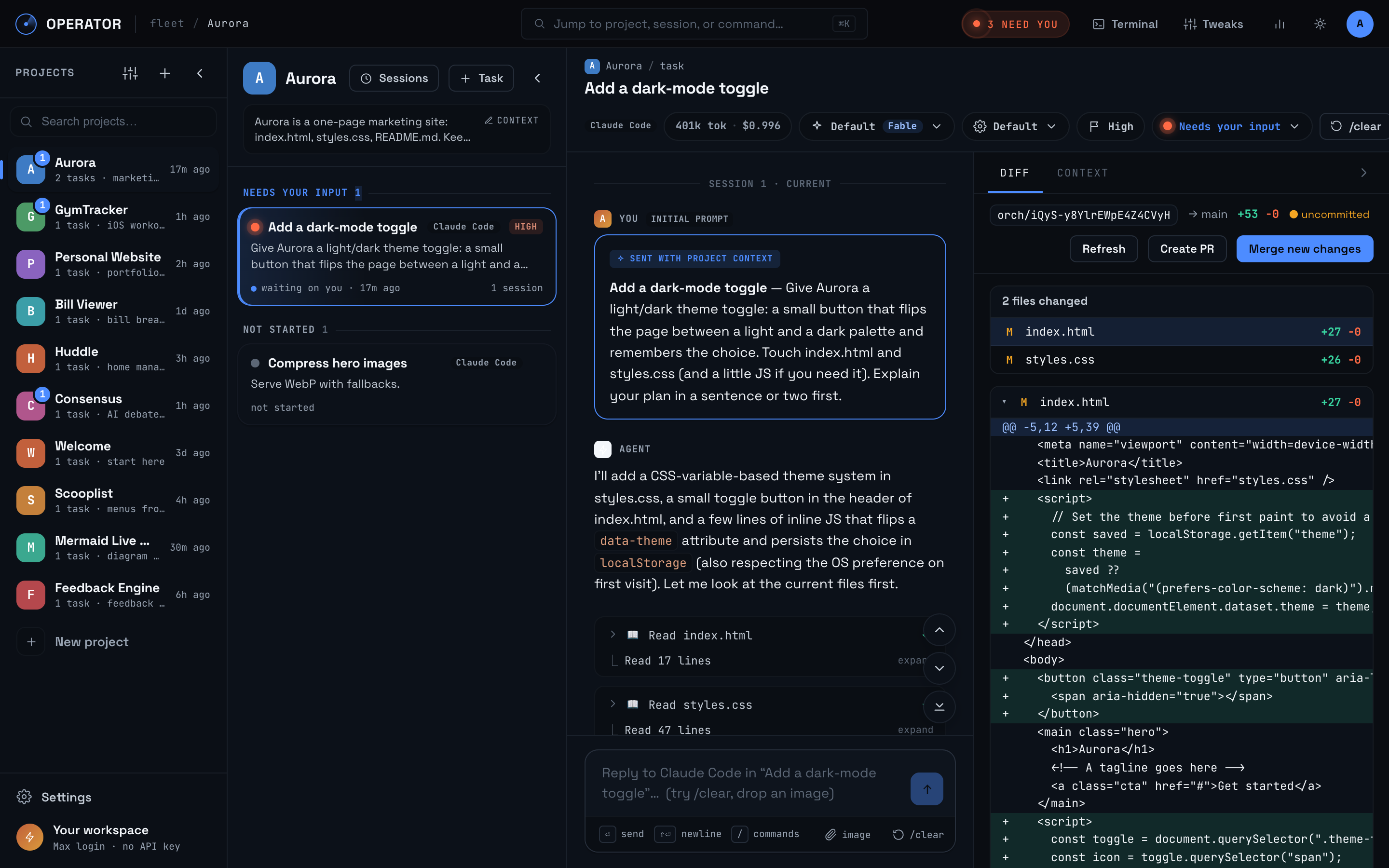1389x868 pixels.
Task: Click the Operator logo icon
Action: (26, 24)
